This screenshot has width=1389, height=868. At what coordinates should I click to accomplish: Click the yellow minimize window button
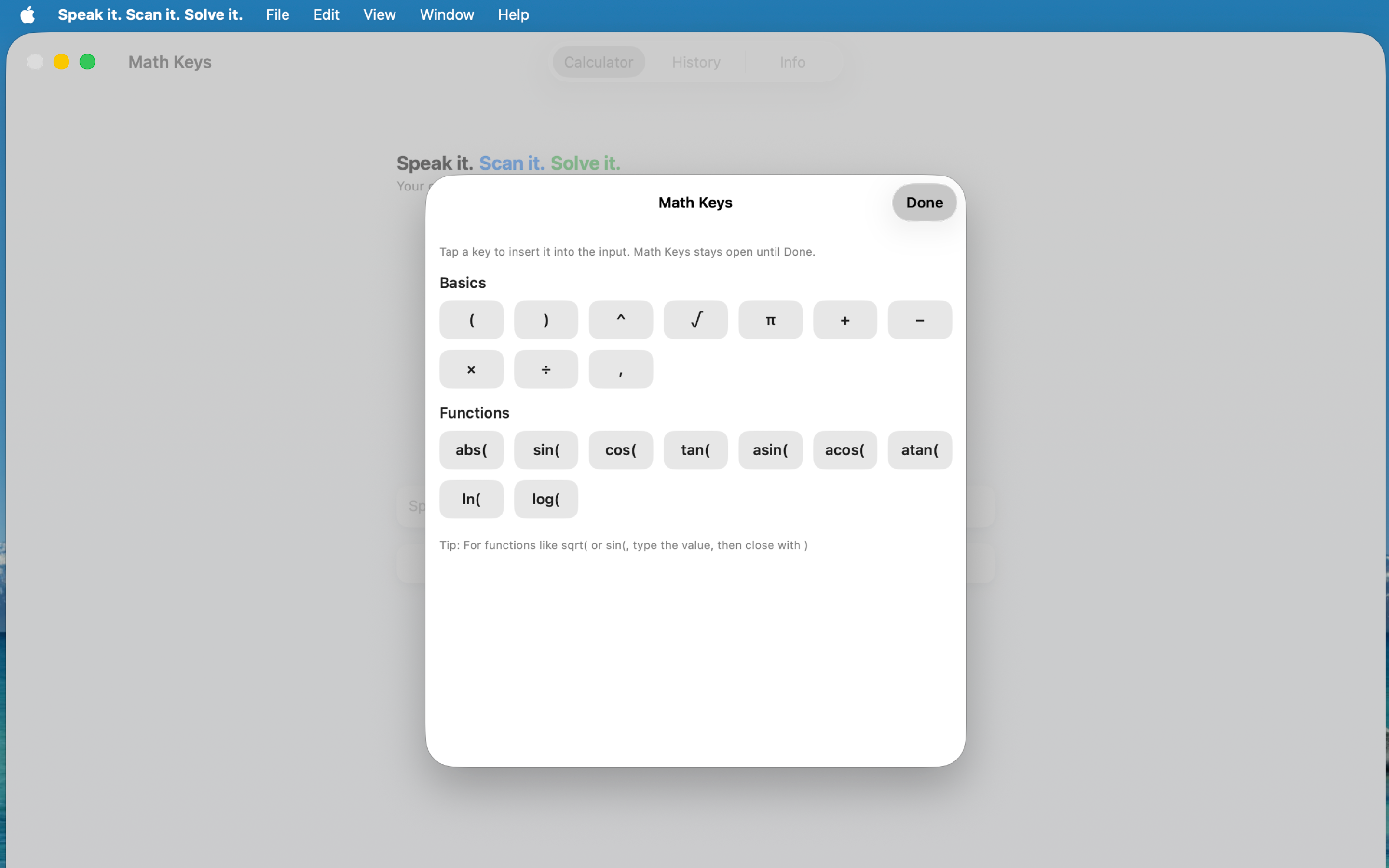pos(61,62)
